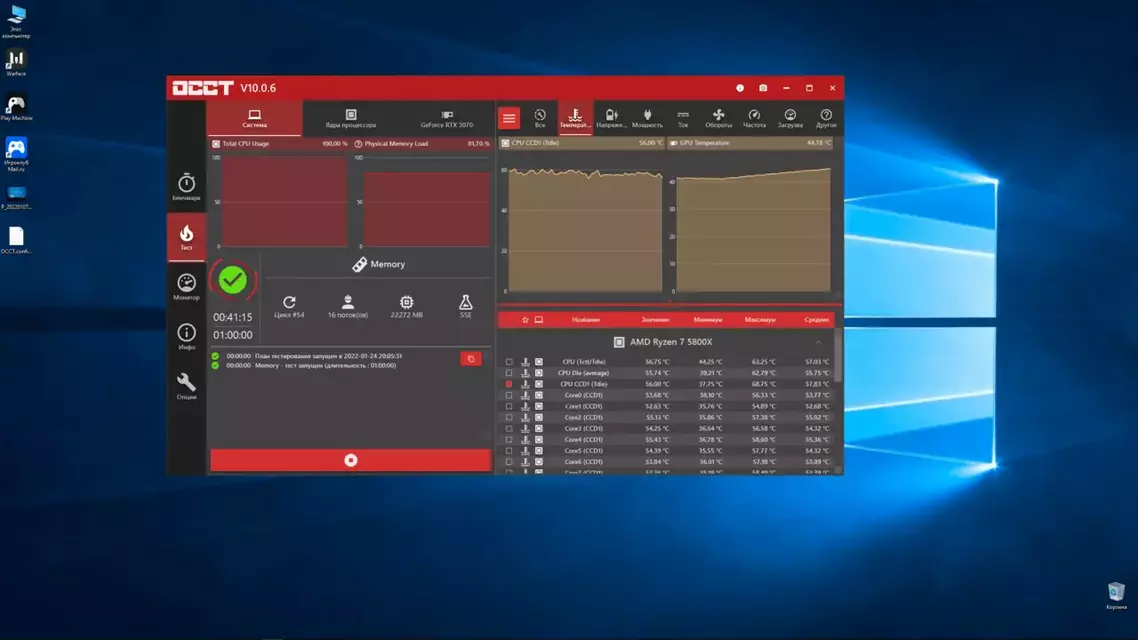Select the Ток current filter tab
The width and height of the screenshot is (1138, 640).
[x=683, y=118]
